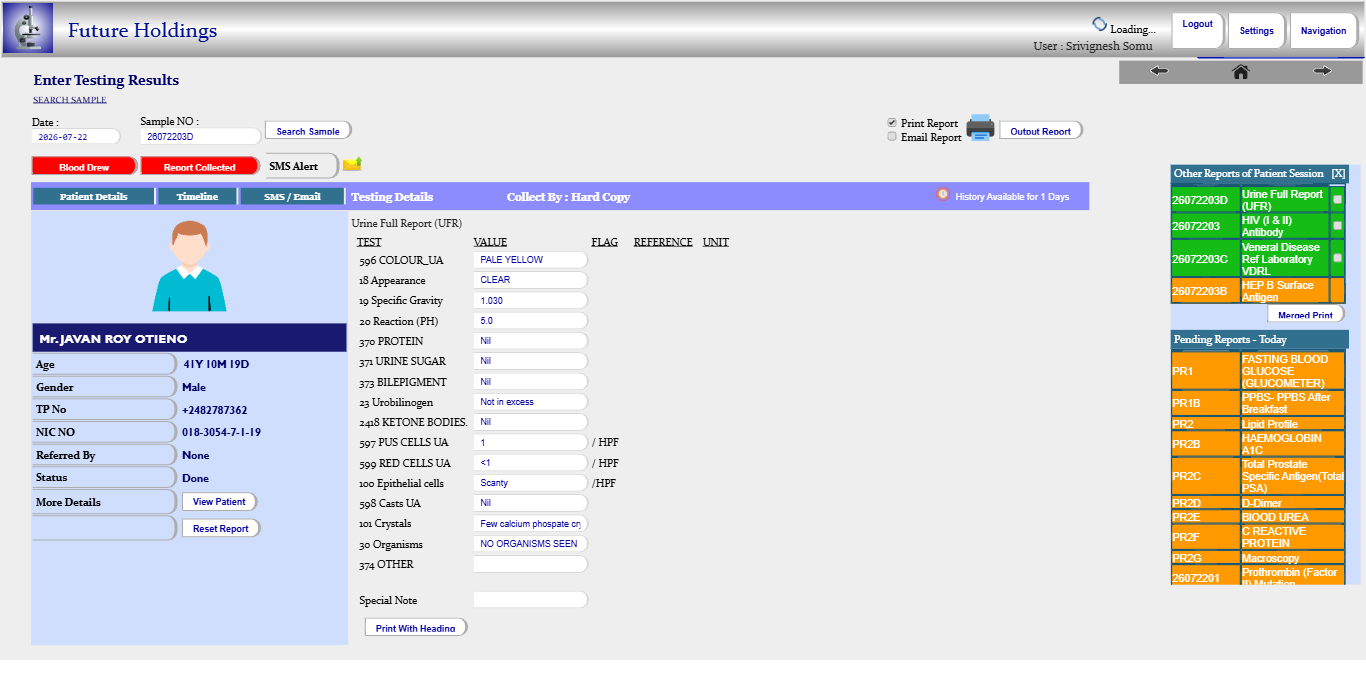1366x678 pixels.
Task: Toggle the Print Report checkbox
Action: pos(892,123)
